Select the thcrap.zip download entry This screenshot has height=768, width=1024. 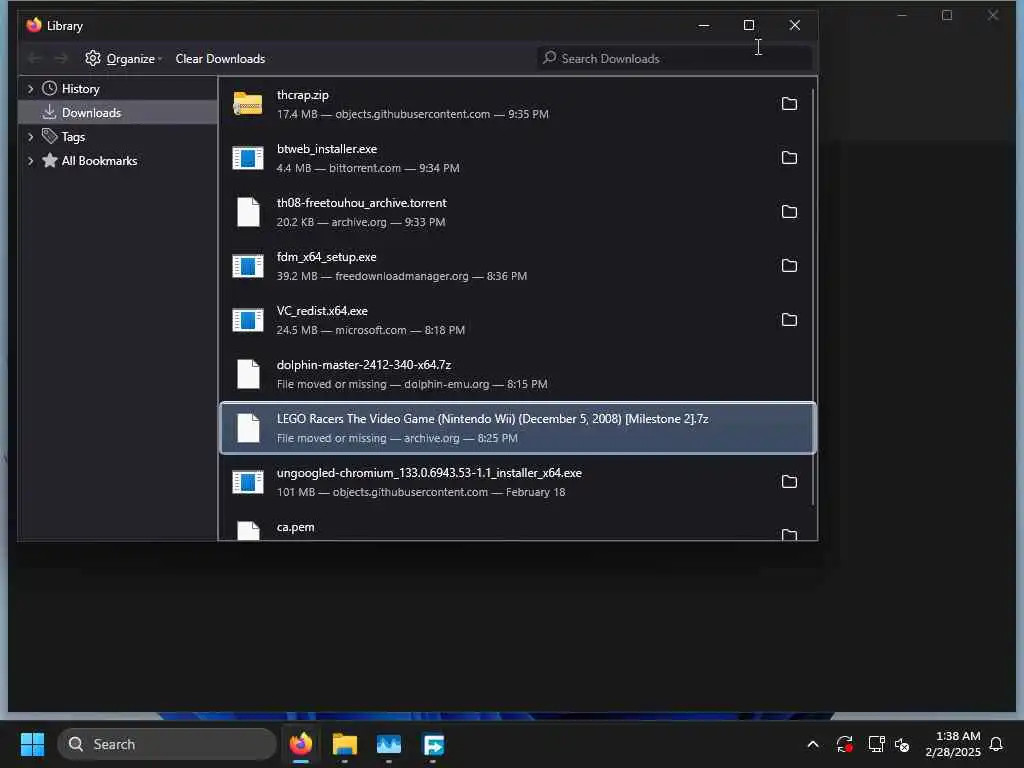[518, 104]
